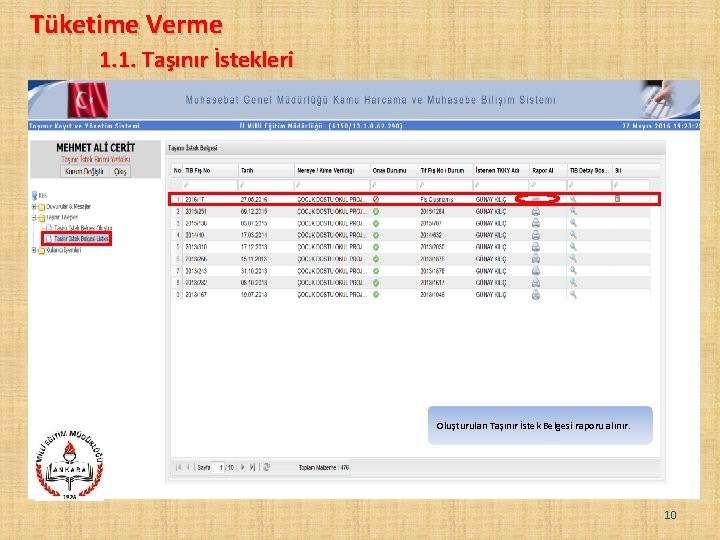Image resolution: width=720 pixels, height=540 pixels.
Task: Click the Nereye / Kime Verildiği filter field
Action: coord(332,185)
